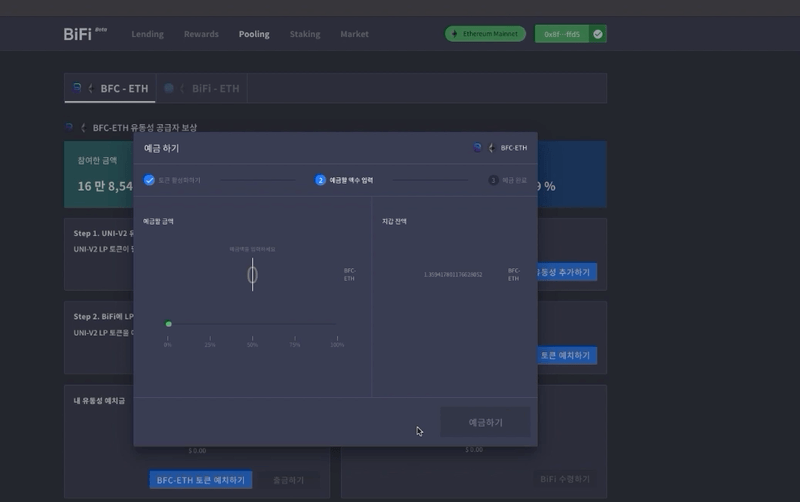The height and width of the screenshot is (502, 800).
Task: Click the 출금하기 withdraw button
Action: pos(288,480)
